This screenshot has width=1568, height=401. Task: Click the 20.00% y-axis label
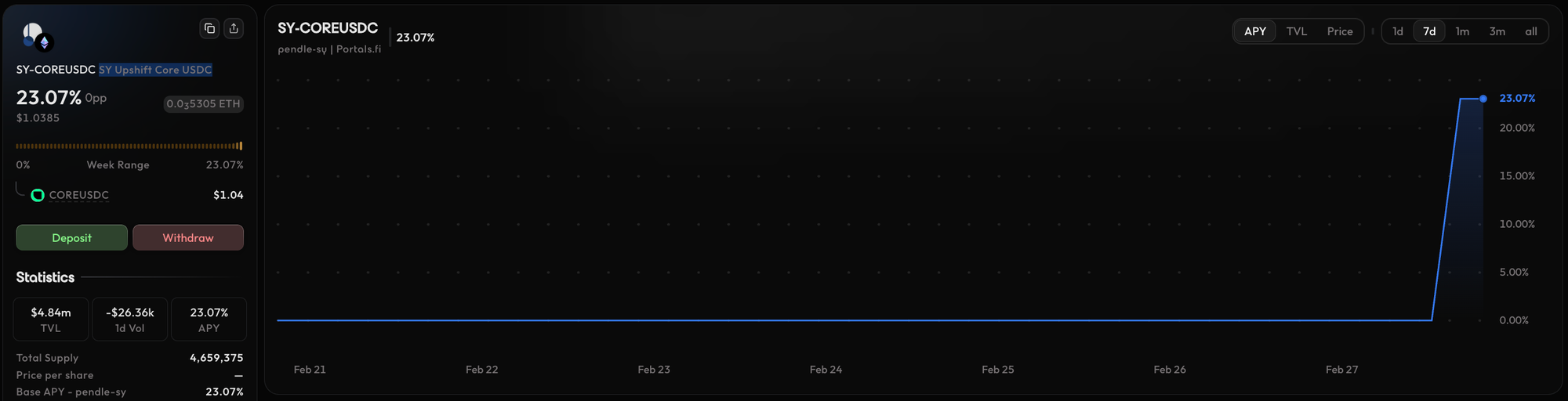point(1517,128)
